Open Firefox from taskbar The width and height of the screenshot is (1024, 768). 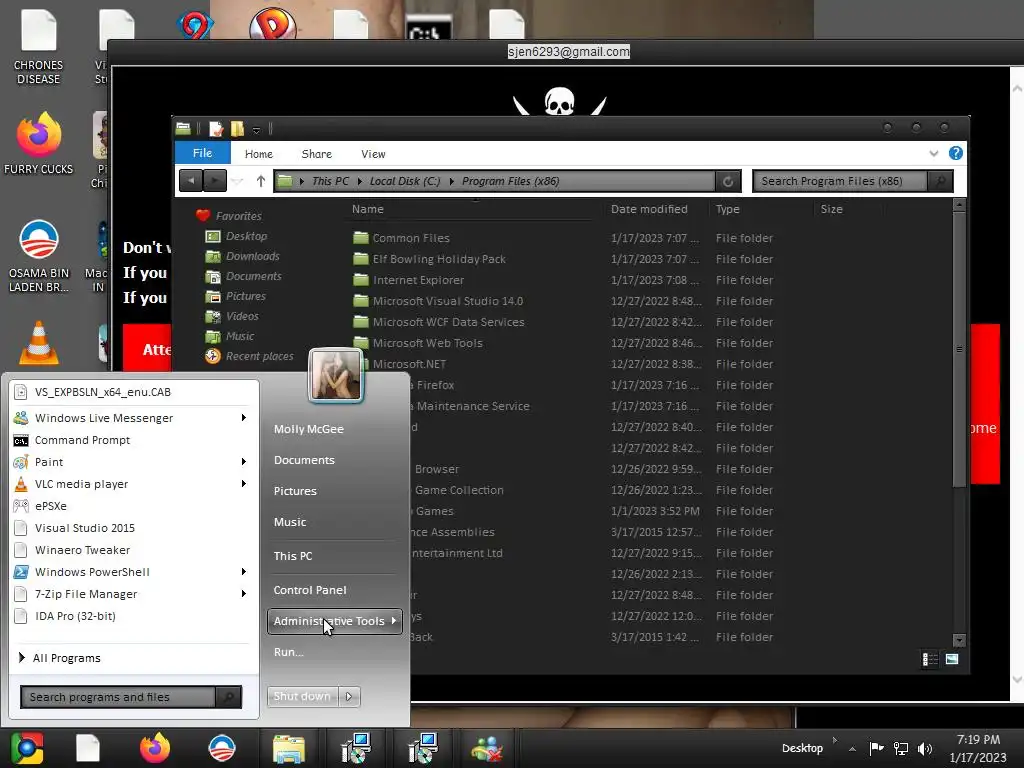(155, 748)
